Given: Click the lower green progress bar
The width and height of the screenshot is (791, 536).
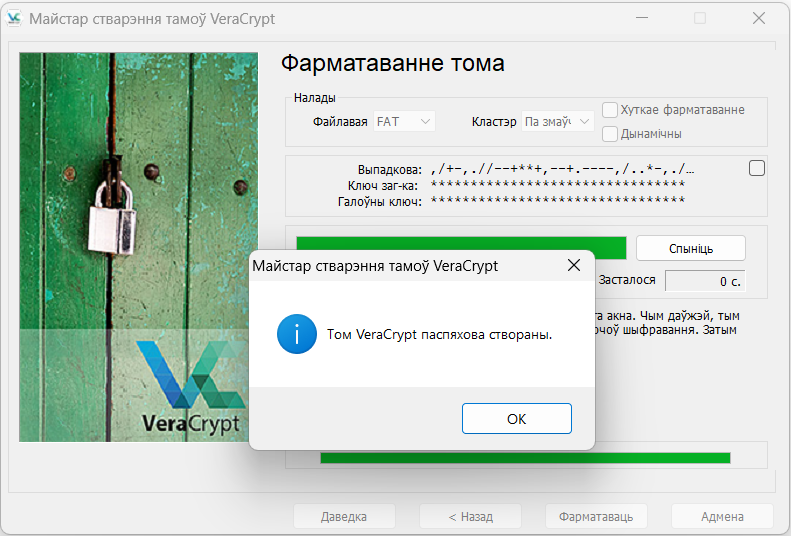Looking at the screenshot, I should pos(525,458).
